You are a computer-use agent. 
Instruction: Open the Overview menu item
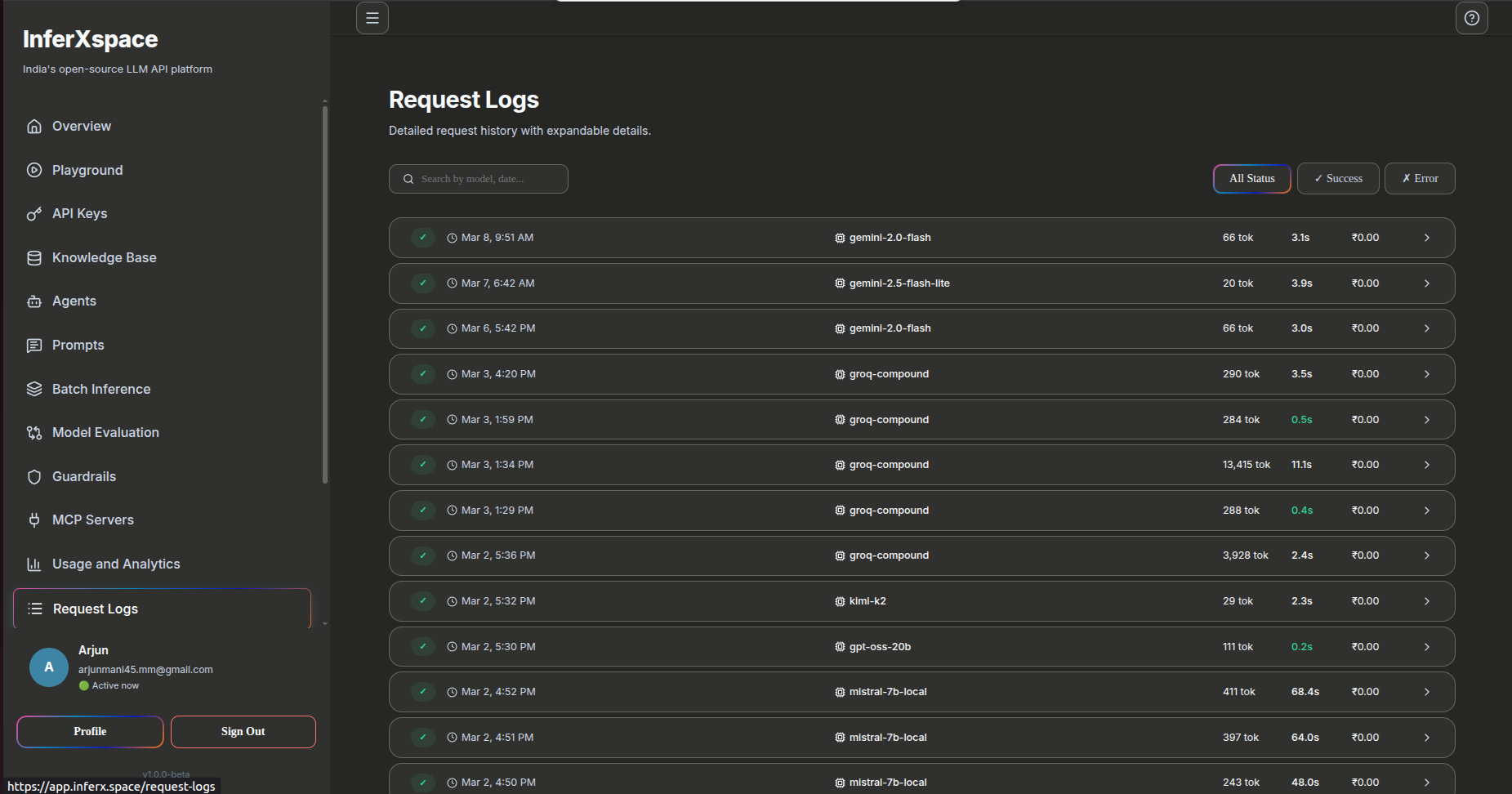(162, 127)
